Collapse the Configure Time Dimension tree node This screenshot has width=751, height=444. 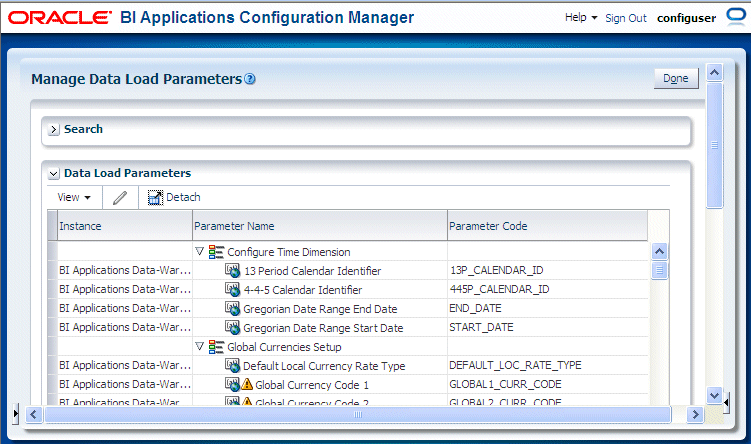(200, 251)
